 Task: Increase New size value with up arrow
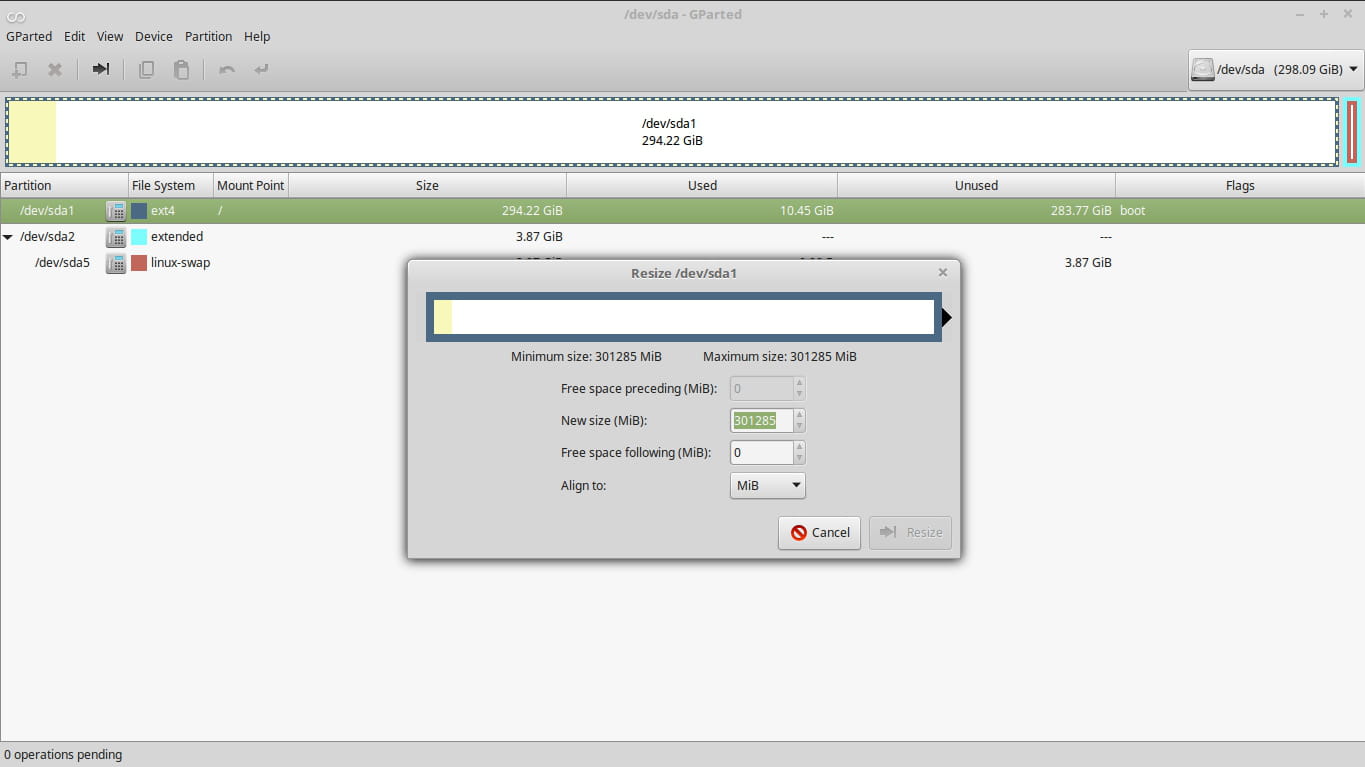coord(798,415)
